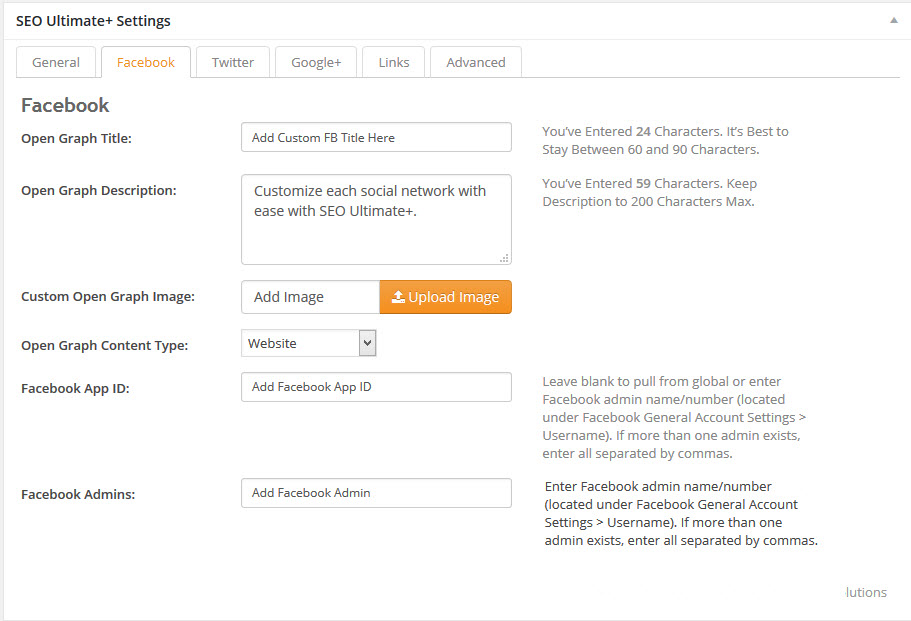The width and height of the screenshot is (911, 621).
Task: Click the SEO Ultimate+ Settings panel title
Action: [x=93, y=21]
